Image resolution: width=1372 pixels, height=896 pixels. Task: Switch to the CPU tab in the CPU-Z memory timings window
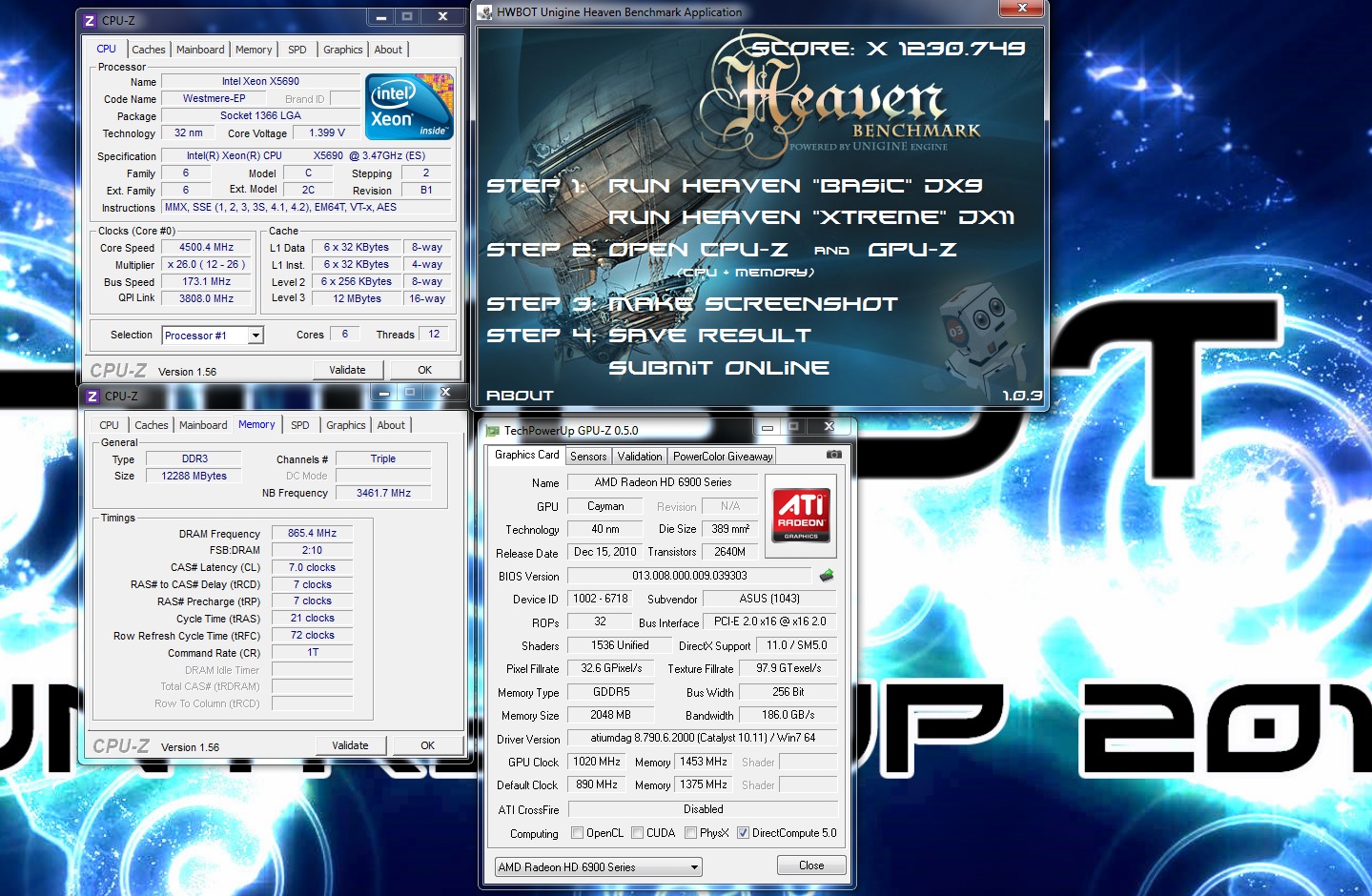coord(110,425)
